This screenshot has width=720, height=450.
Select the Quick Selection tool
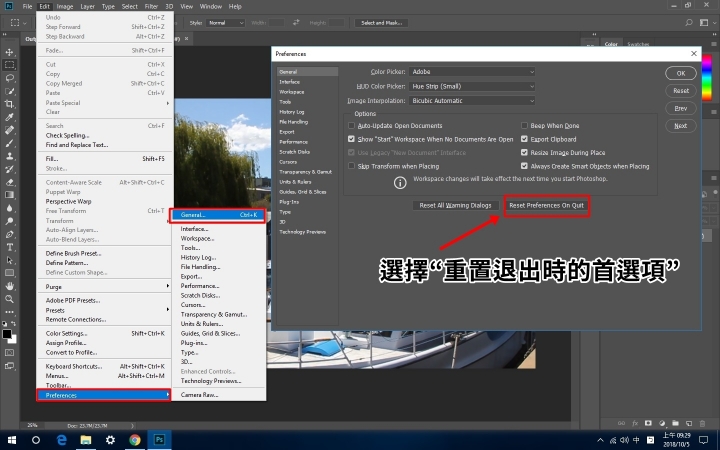(9, 91)
